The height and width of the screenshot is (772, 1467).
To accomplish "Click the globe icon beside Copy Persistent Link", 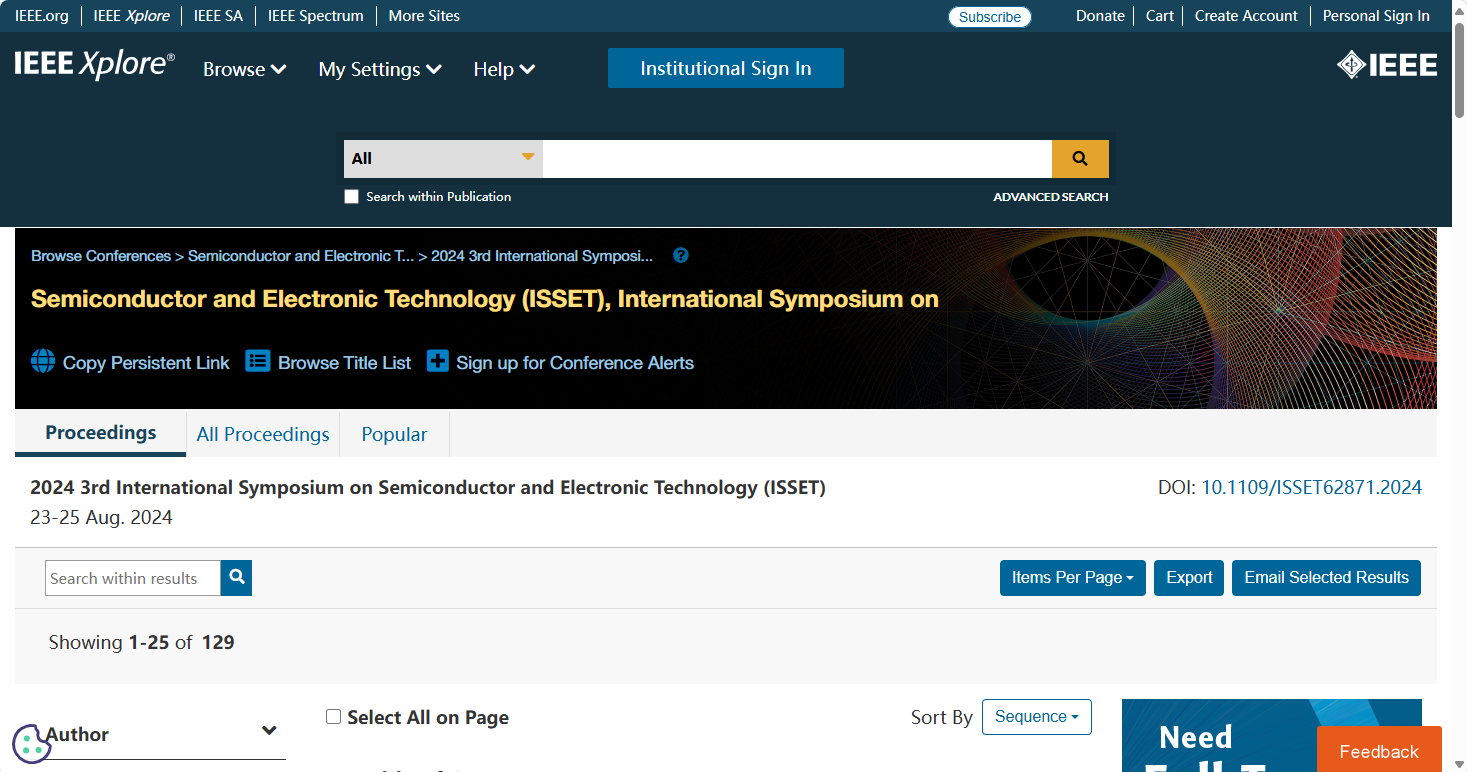I will coord(43,361).
